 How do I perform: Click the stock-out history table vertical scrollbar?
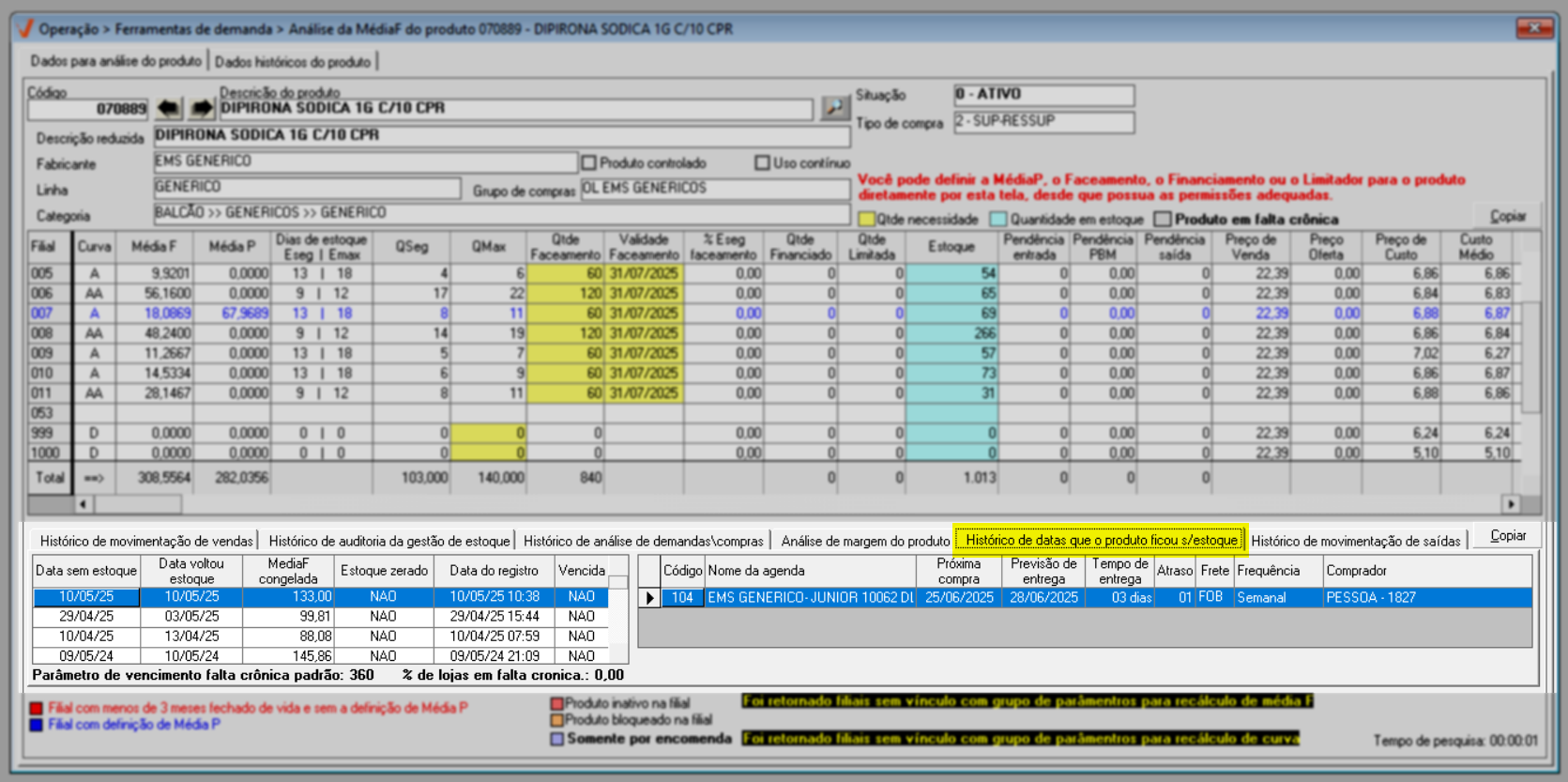(617, 610)
